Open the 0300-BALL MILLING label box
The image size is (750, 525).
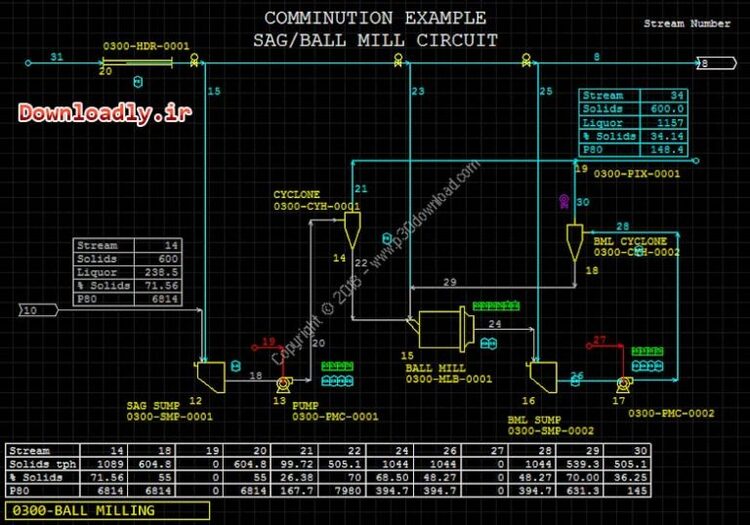coord(105,511)
